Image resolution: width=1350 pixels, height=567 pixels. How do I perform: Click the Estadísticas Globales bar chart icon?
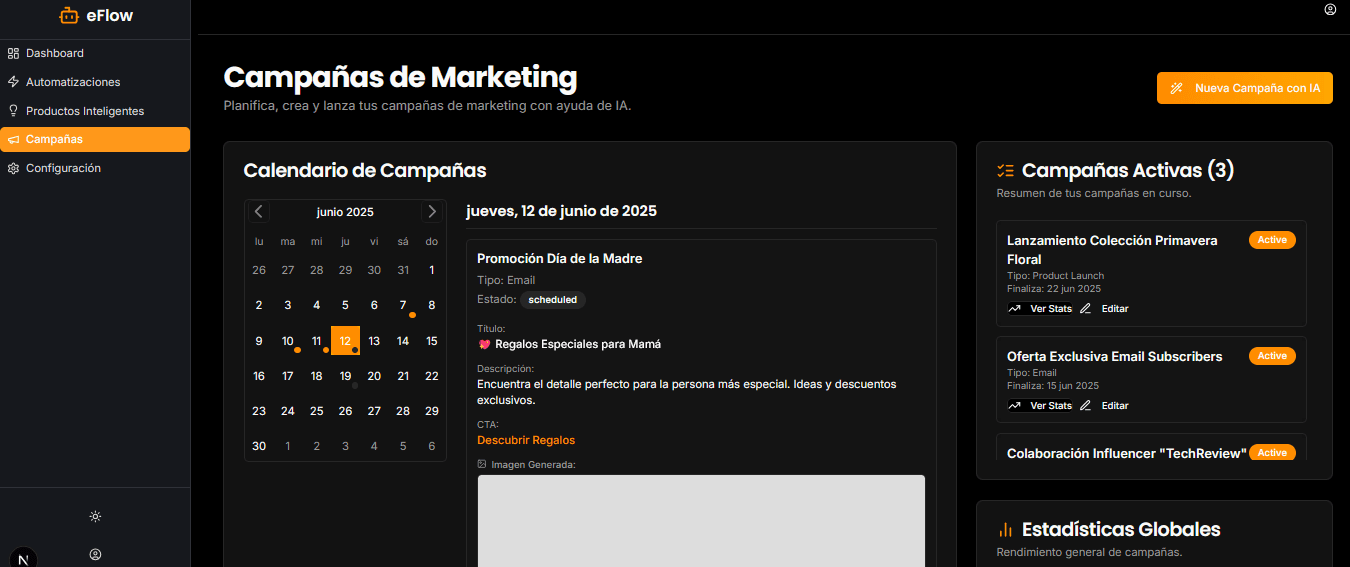[1006, 530]
